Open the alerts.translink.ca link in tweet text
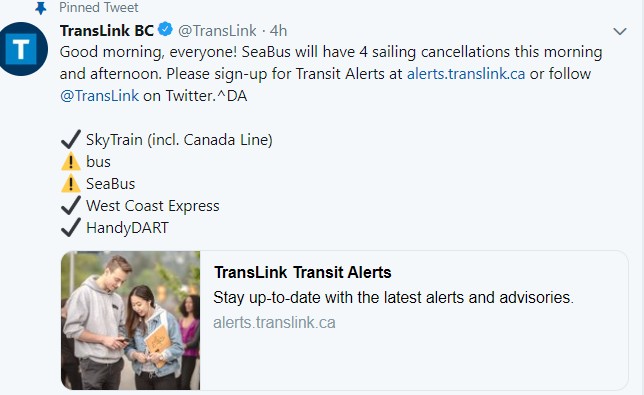The image size is (644, 395). click(466, 74)
